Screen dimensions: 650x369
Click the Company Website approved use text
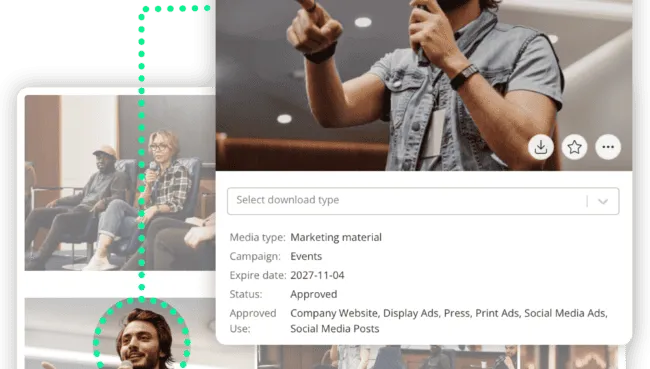334,313
